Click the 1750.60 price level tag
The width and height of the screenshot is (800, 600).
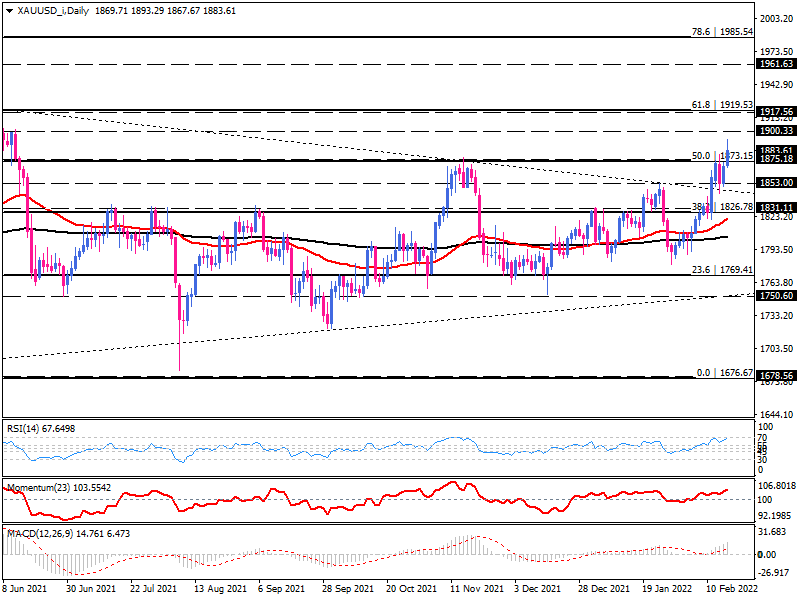(x=776, y=296)
